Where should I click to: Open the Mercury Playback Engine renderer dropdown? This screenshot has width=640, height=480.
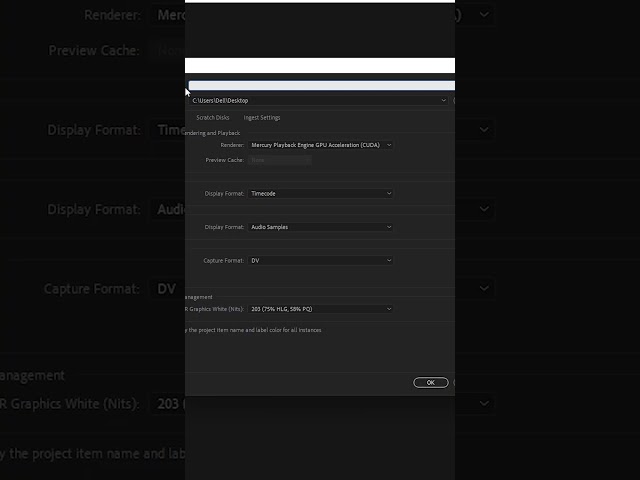click(x=315, y=145)
